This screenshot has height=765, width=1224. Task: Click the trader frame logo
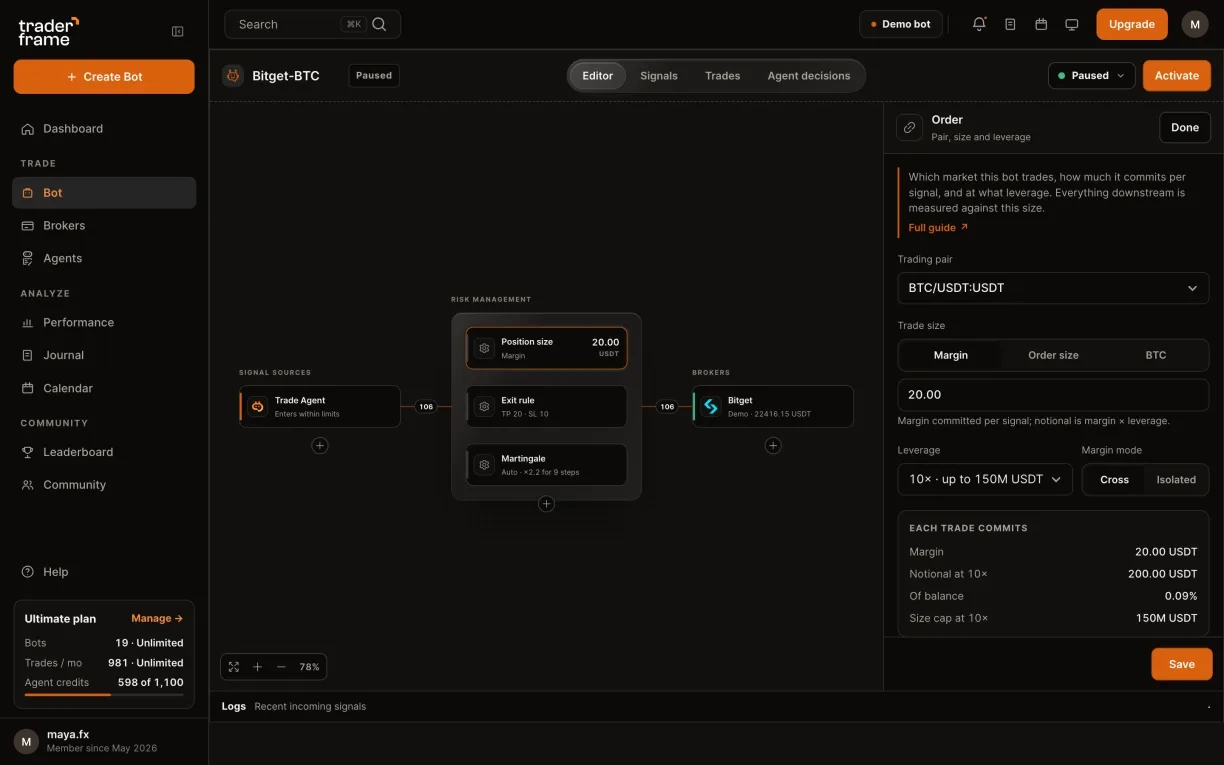pos(48,31)
